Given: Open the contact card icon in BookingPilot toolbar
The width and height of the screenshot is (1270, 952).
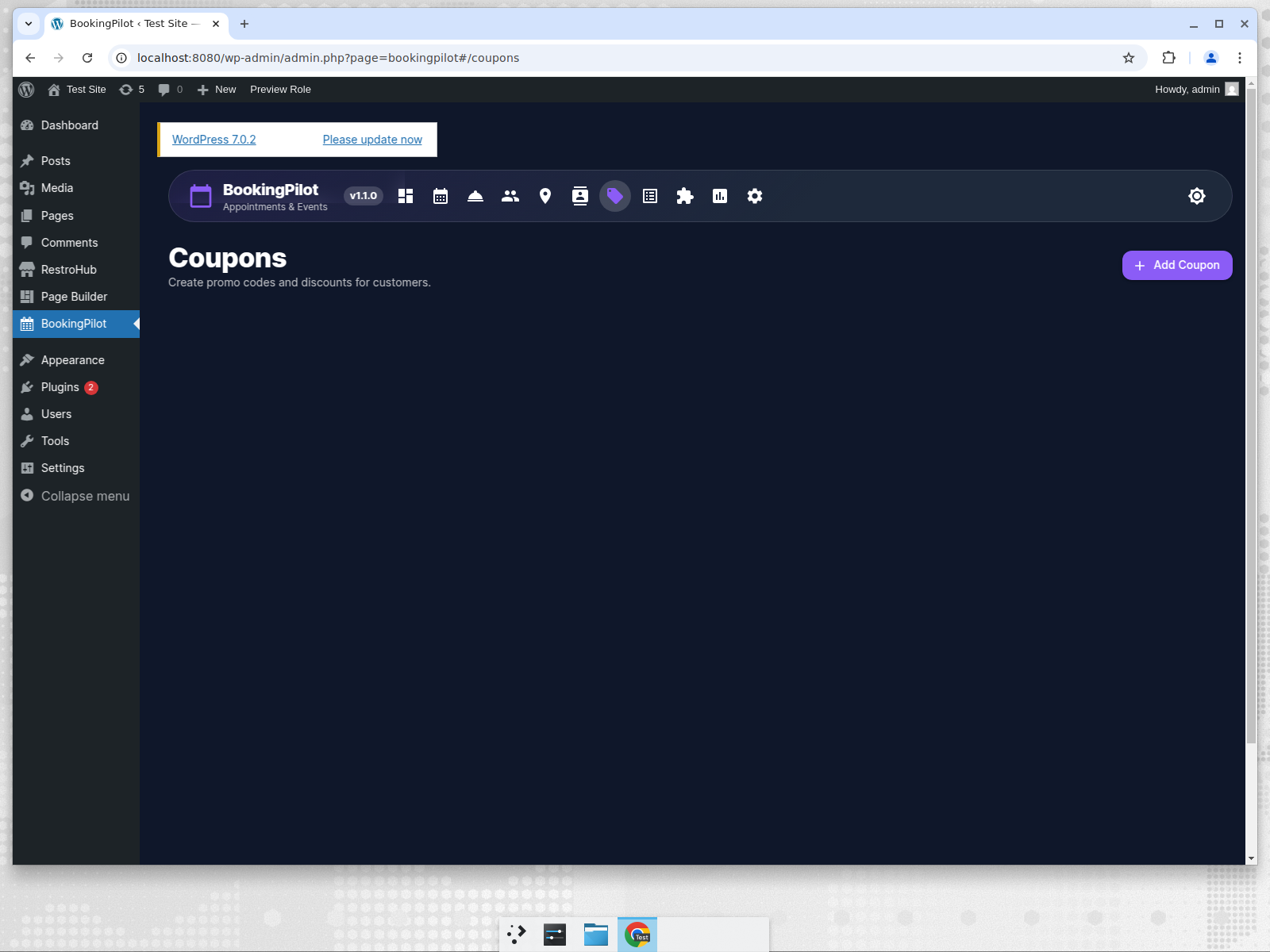Looking at the screenshot, I should (x=580, y=196).
